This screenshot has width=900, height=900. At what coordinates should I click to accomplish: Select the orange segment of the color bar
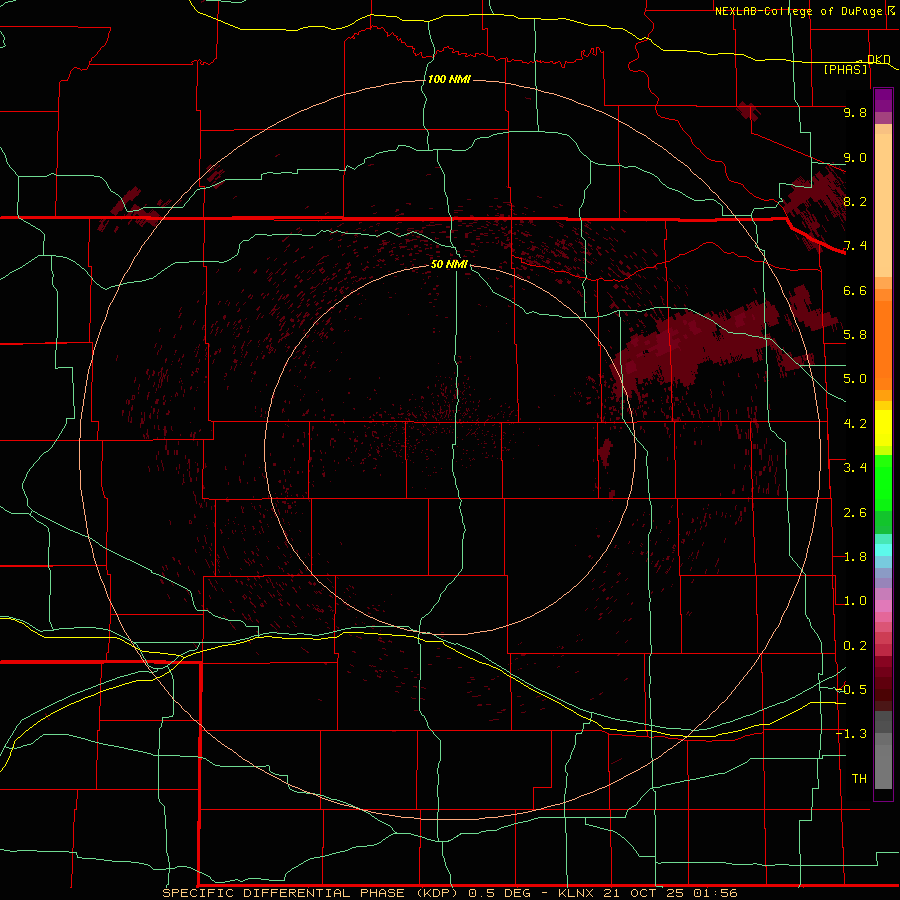pos(883,344)
